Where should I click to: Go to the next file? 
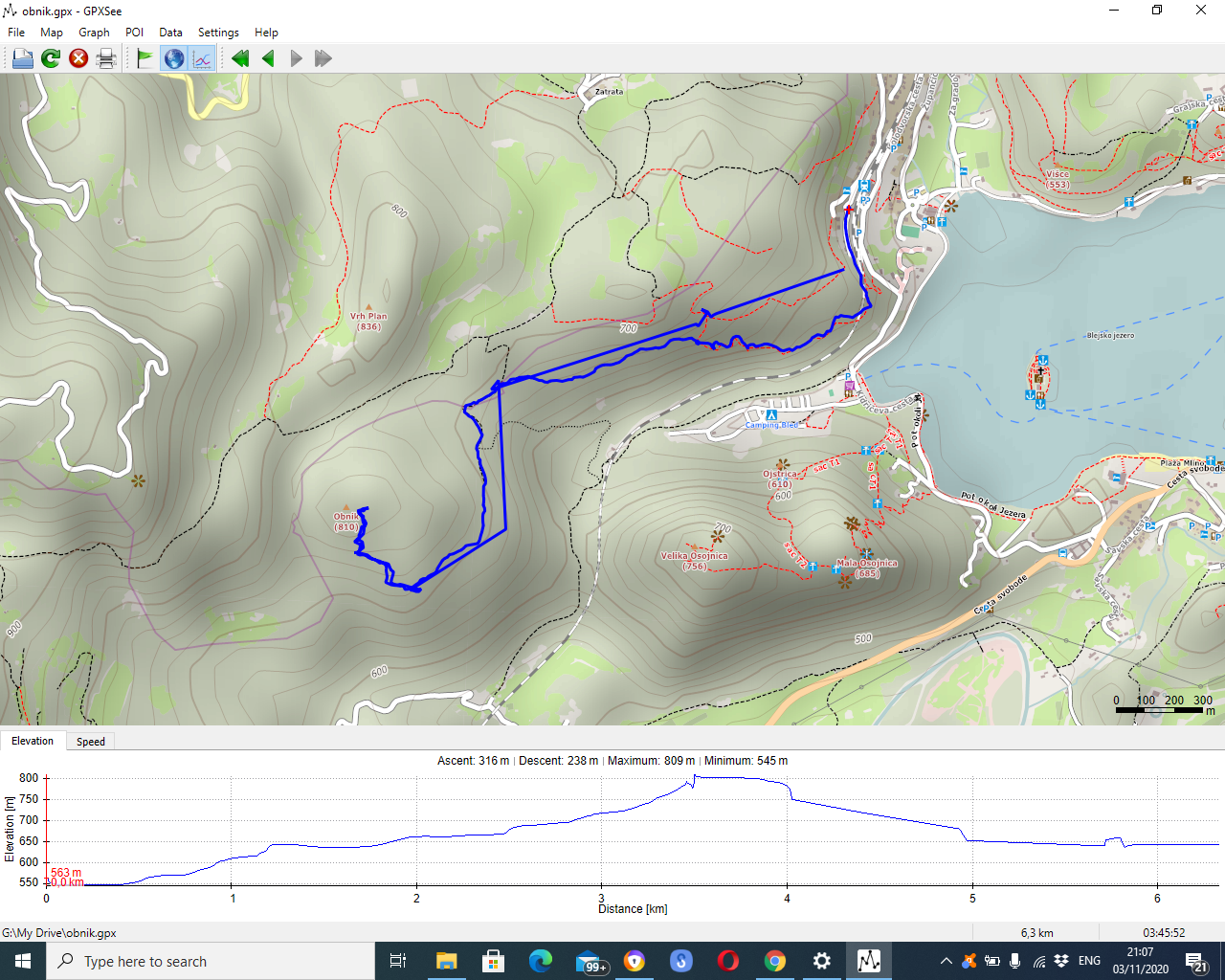(x=296, y=58)
